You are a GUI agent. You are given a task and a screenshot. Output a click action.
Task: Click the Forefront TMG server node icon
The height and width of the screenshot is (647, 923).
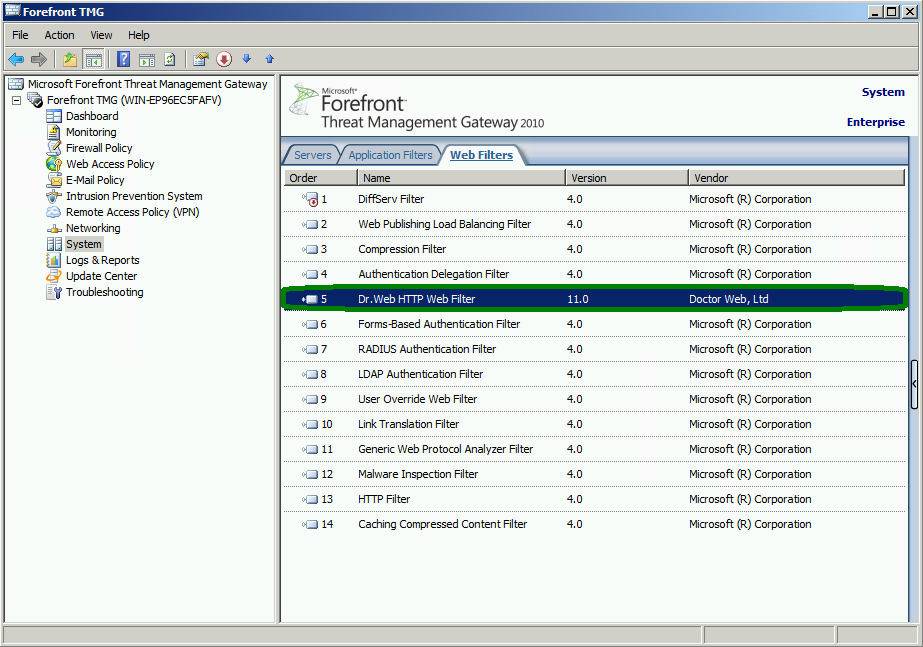(x=35, y=100)
